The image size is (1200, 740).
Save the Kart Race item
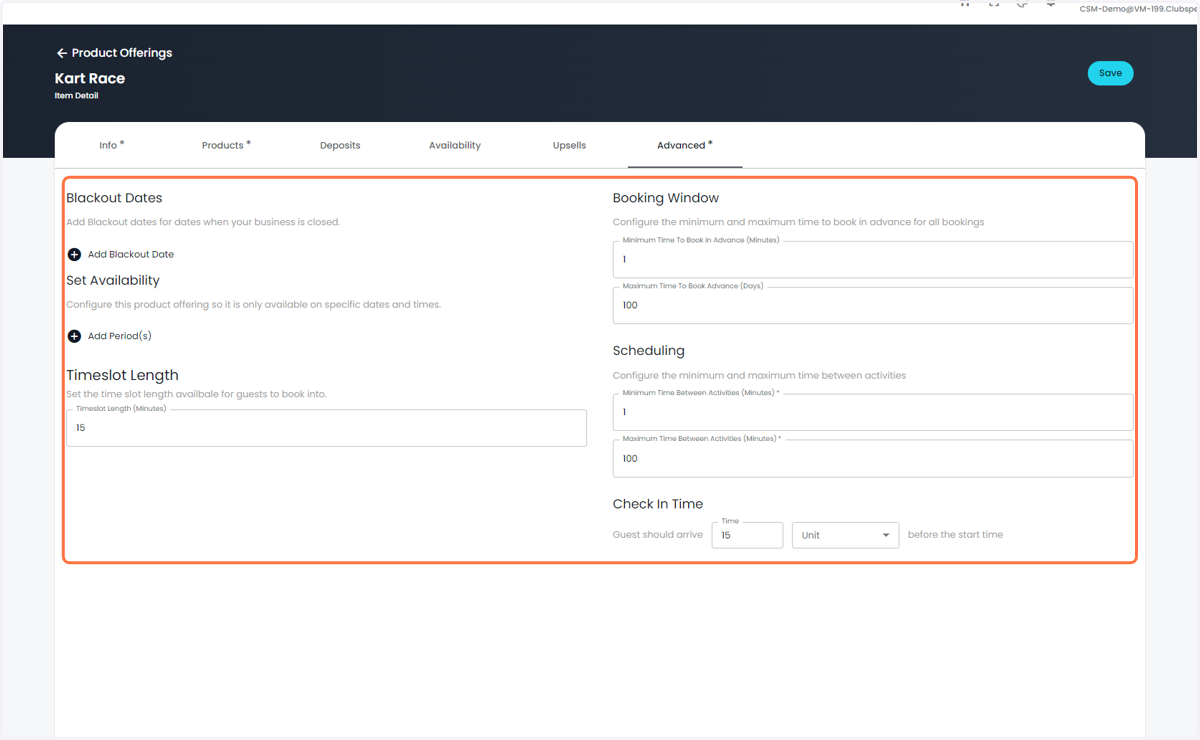1110,73
